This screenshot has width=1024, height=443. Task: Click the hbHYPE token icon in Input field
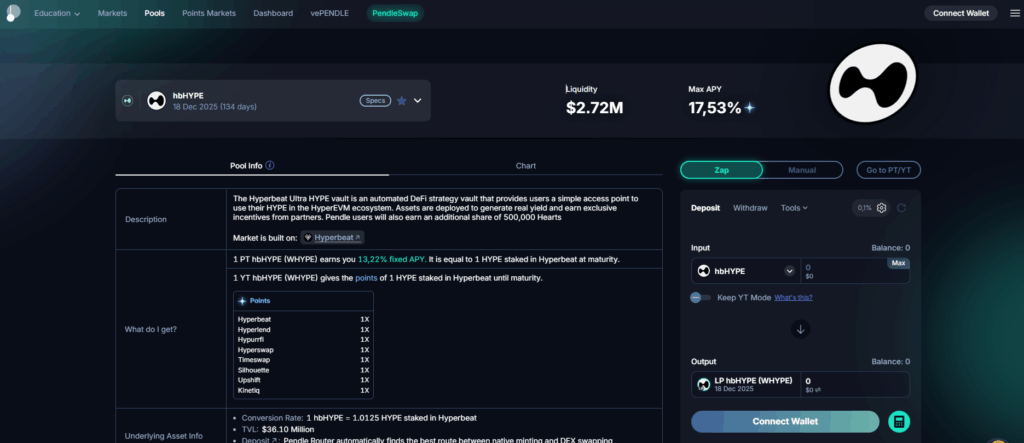704,271
